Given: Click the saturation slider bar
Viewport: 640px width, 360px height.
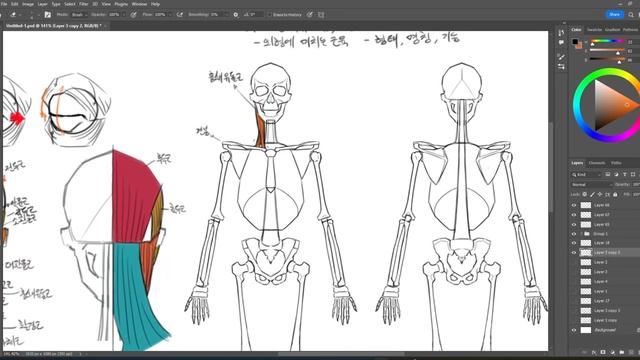Looking at the screenshot, I should point(606,51).
